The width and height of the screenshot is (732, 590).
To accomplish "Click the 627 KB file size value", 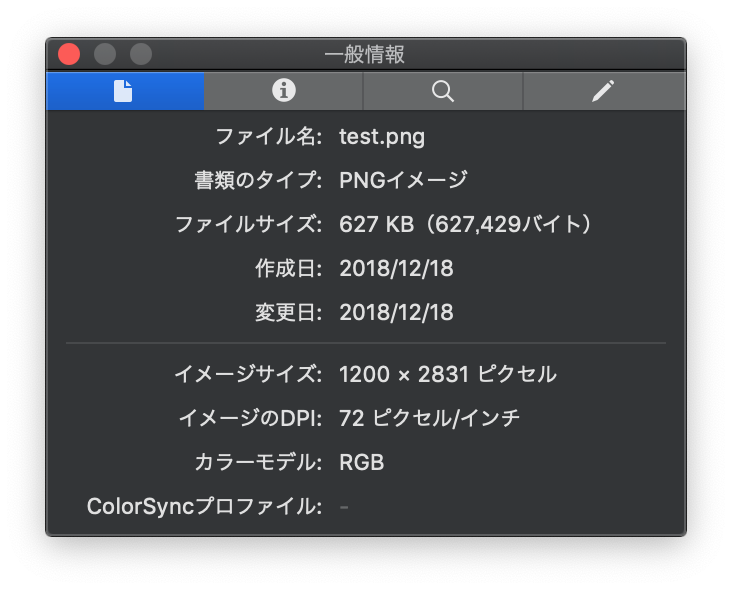I will click(x=465, y=225).
